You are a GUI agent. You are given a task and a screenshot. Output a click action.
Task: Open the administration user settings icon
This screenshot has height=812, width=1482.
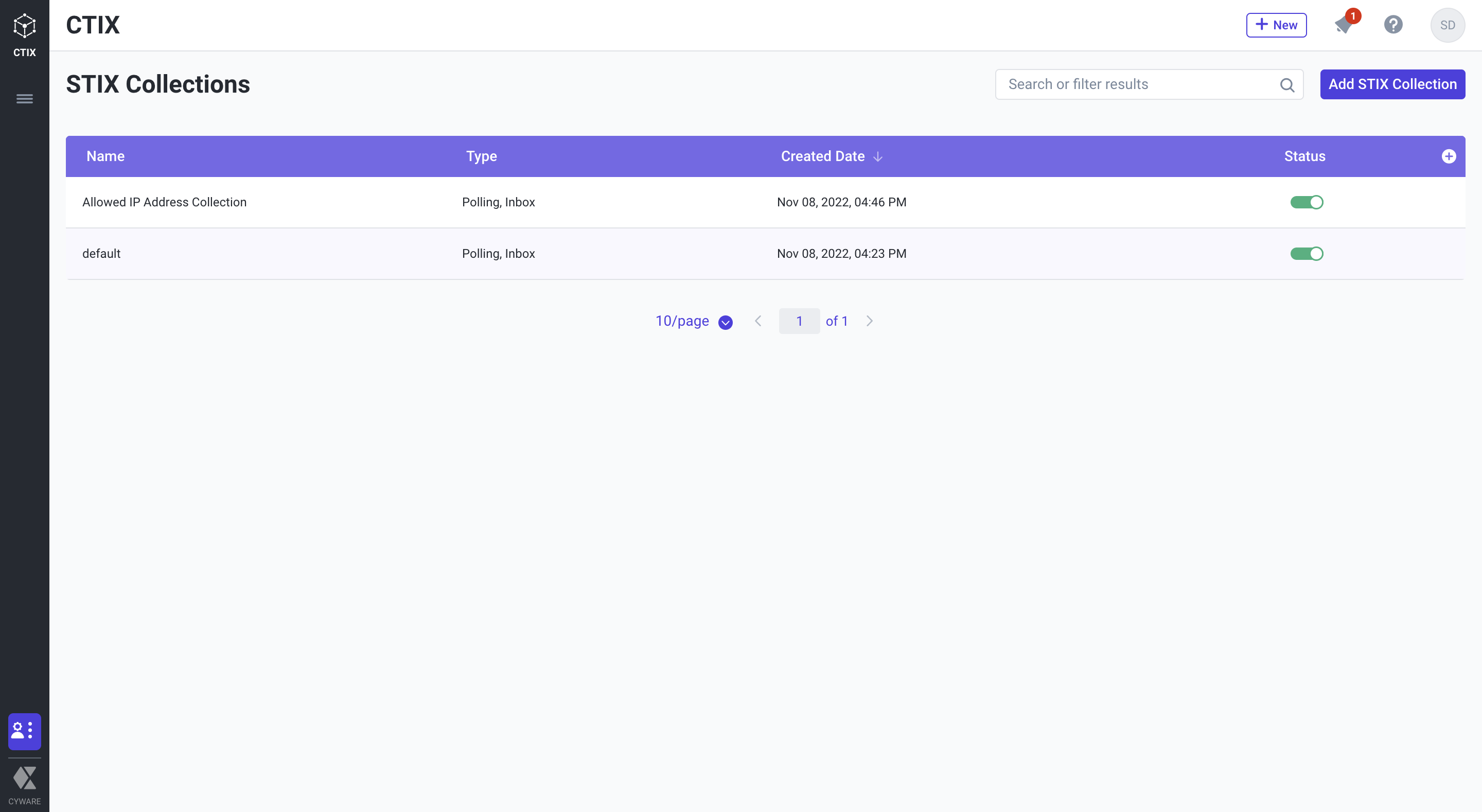(x=24, y=731)
